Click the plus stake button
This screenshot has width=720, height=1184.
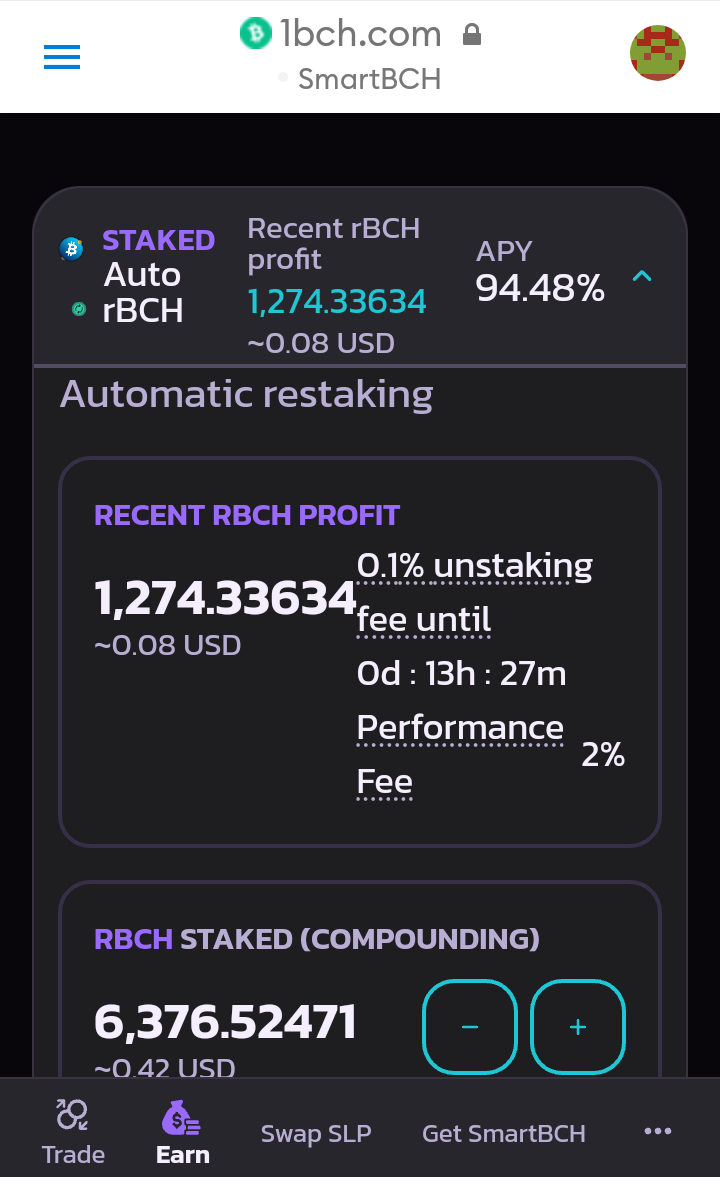[x=577, y=1026]
